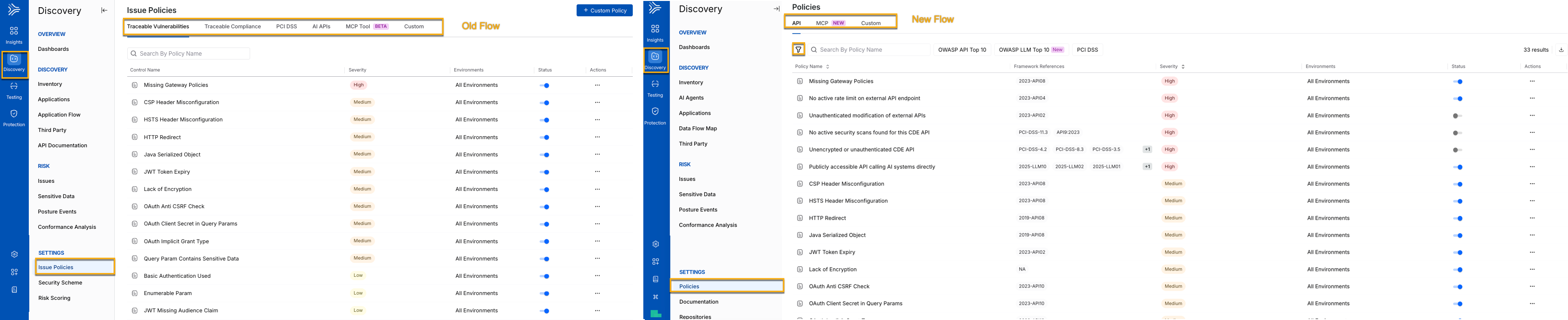Click the apps grid icon below gear in New Flow sidebar

pyautogui.click(x=655, y=261)
